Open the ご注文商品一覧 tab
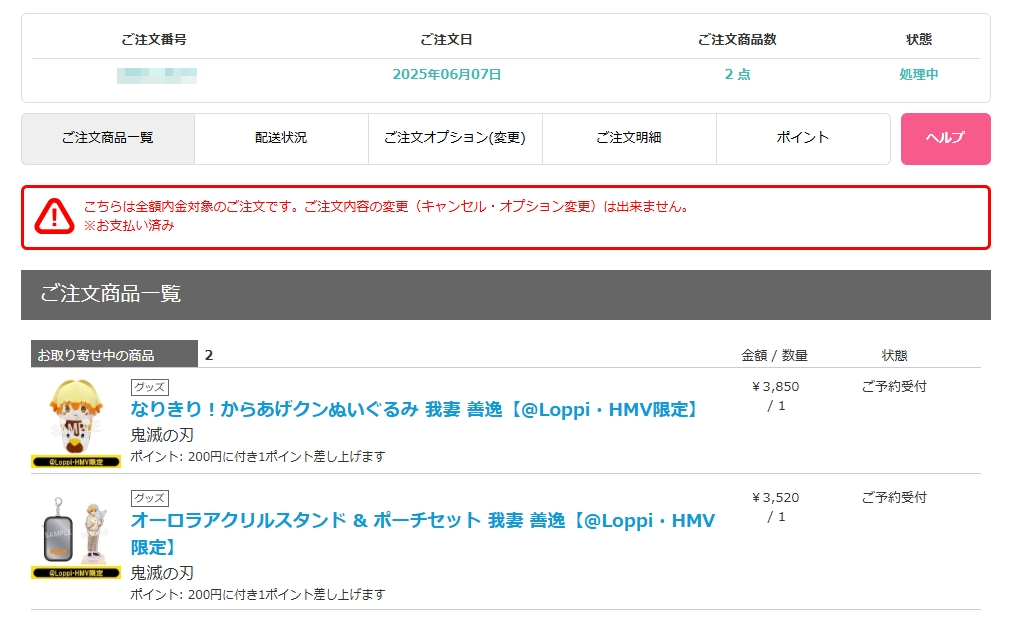The image size is (1011, 628). pyautogui.click(x=108, y=139)
